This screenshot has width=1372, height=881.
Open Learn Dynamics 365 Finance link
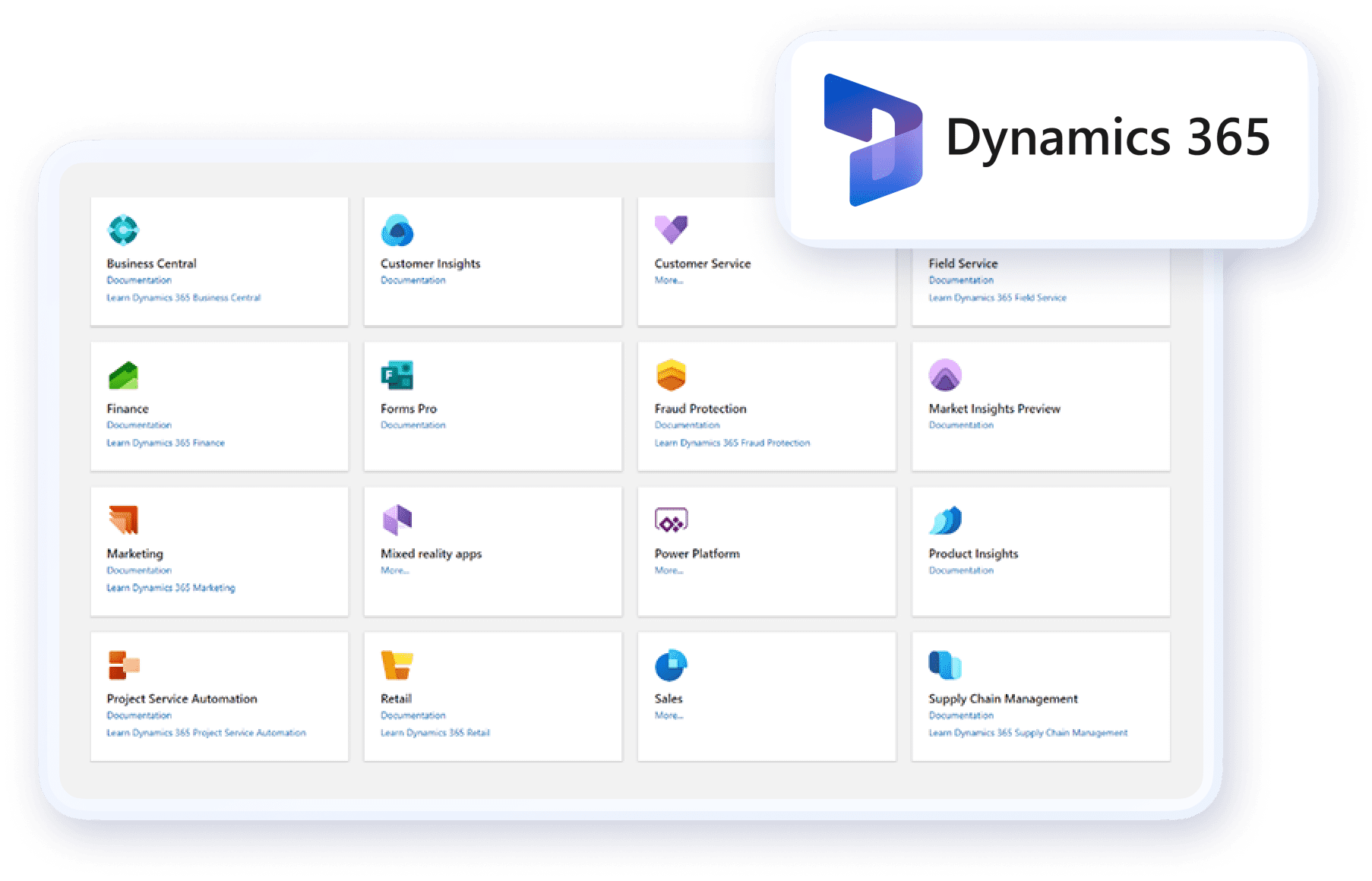click(x=166, y=443)
